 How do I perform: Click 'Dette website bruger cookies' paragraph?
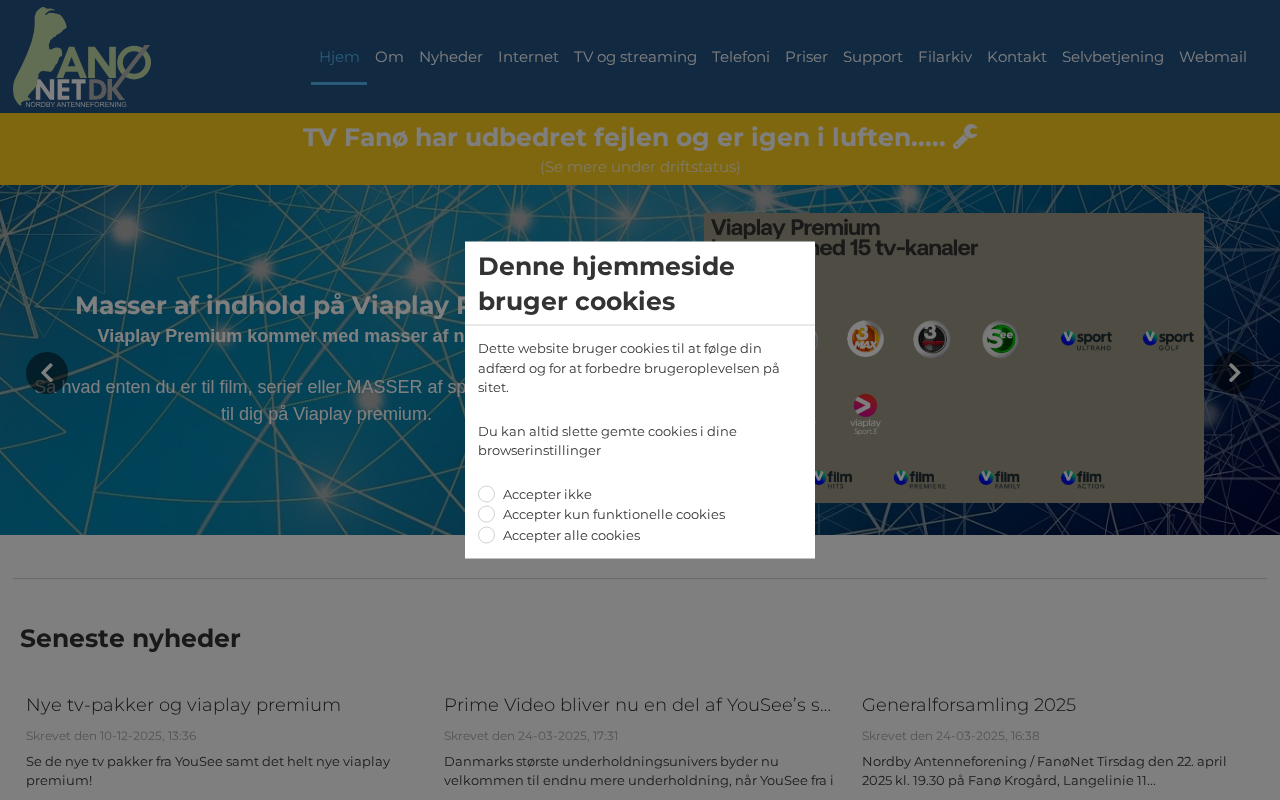pyautogui.click(x=628, y=368)
